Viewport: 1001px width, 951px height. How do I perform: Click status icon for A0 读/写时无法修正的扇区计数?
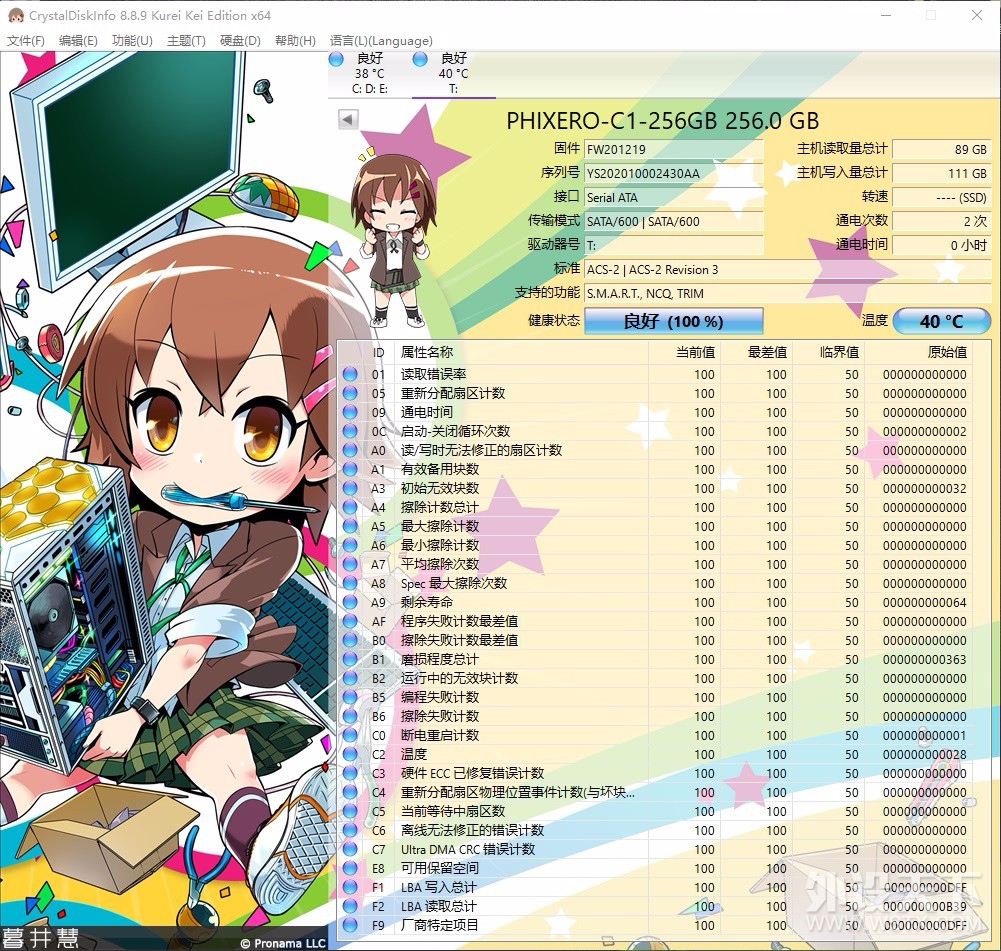click(x=350, y=451)
